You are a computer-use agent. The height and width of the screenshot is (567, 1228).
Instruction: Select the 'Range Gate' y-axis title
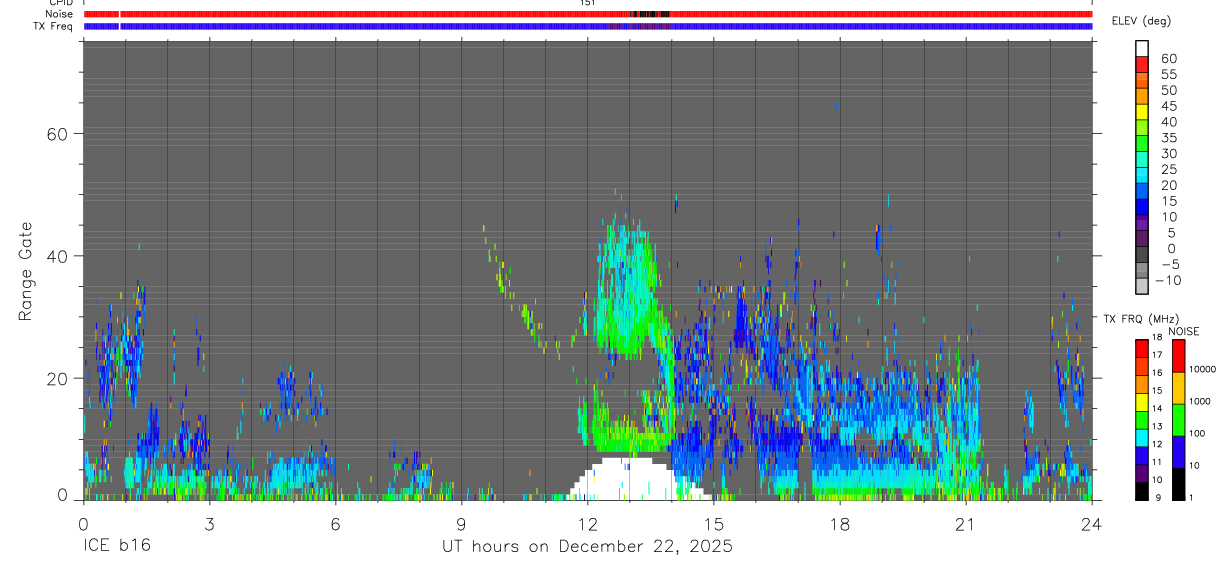coord(26,271)
